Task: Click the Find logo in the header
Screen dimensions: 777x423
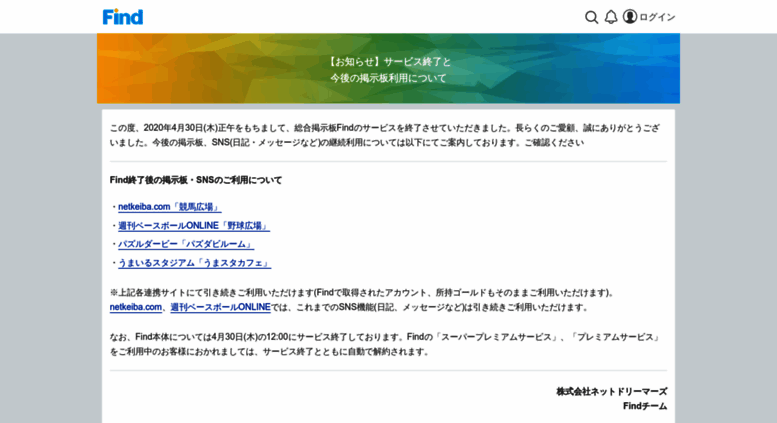Action: (123, 17)
